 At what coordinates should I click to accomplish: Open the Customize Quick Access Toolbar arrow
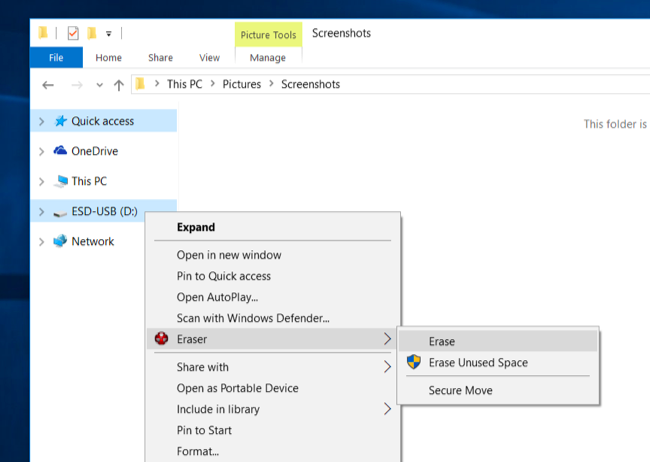coord(108,34)
